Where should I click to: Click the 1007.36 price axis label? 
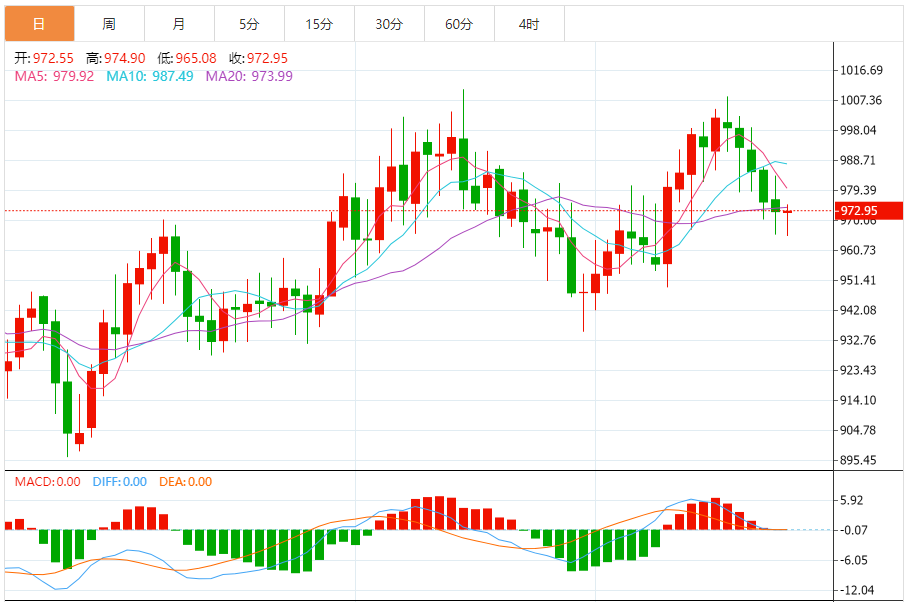tap(861, 100)
